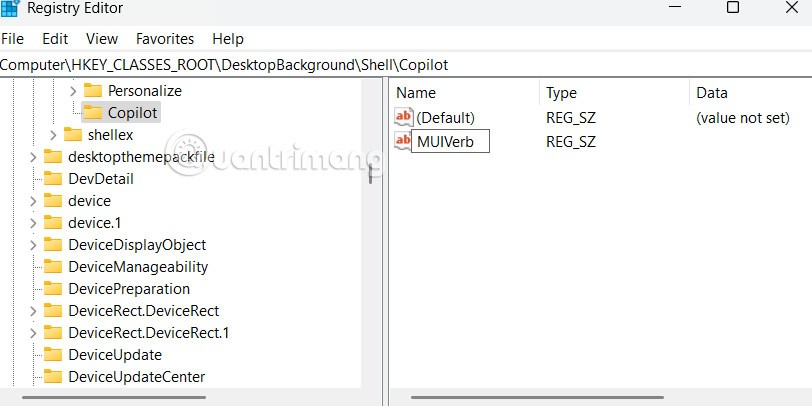The width and height of the screenshot is (812, 406).
Task: Select the DevDetail key label
Action: point(101,179)
